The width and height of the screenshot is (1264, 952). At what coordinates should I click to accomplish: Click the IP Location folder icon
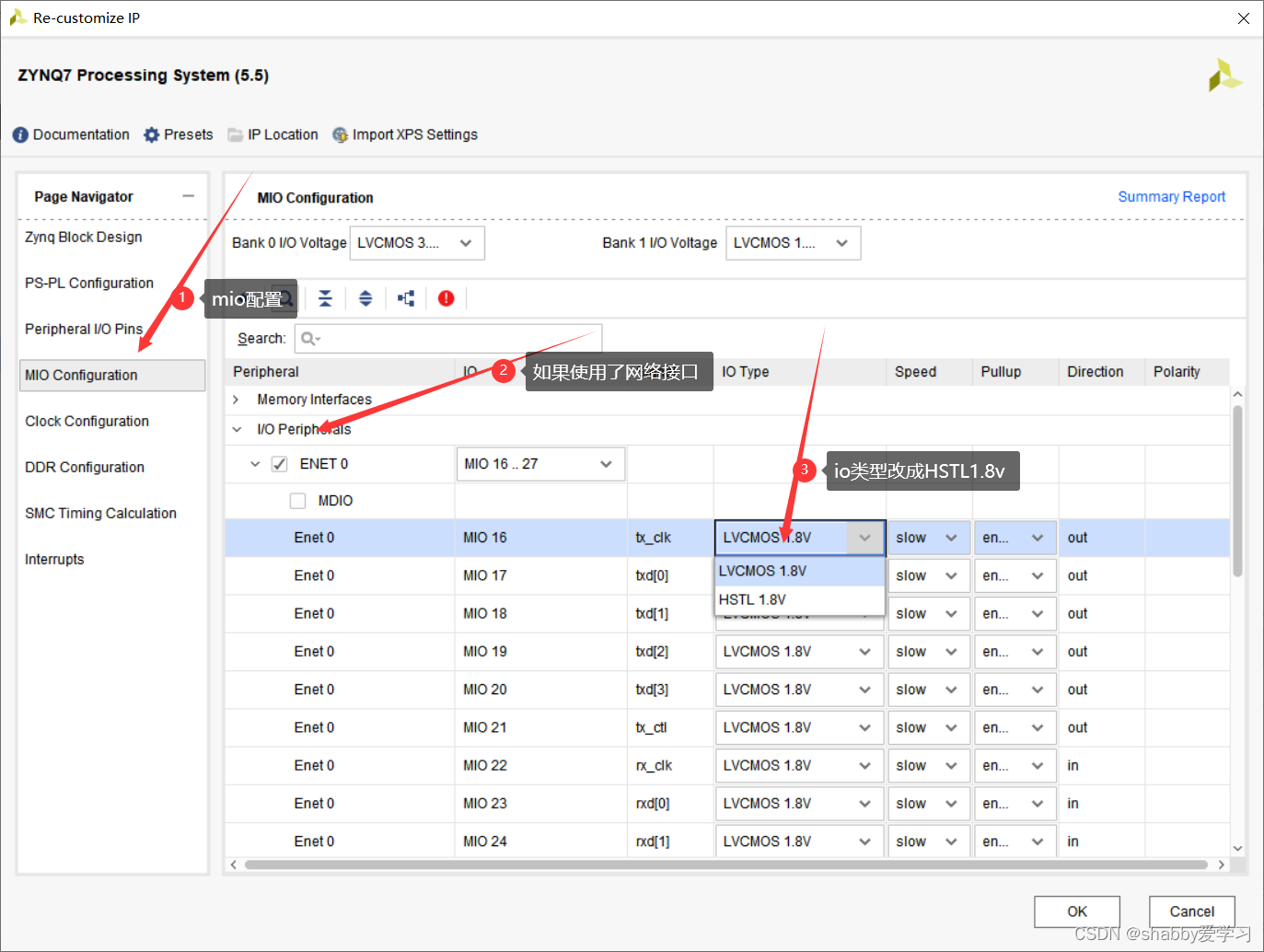236,134
